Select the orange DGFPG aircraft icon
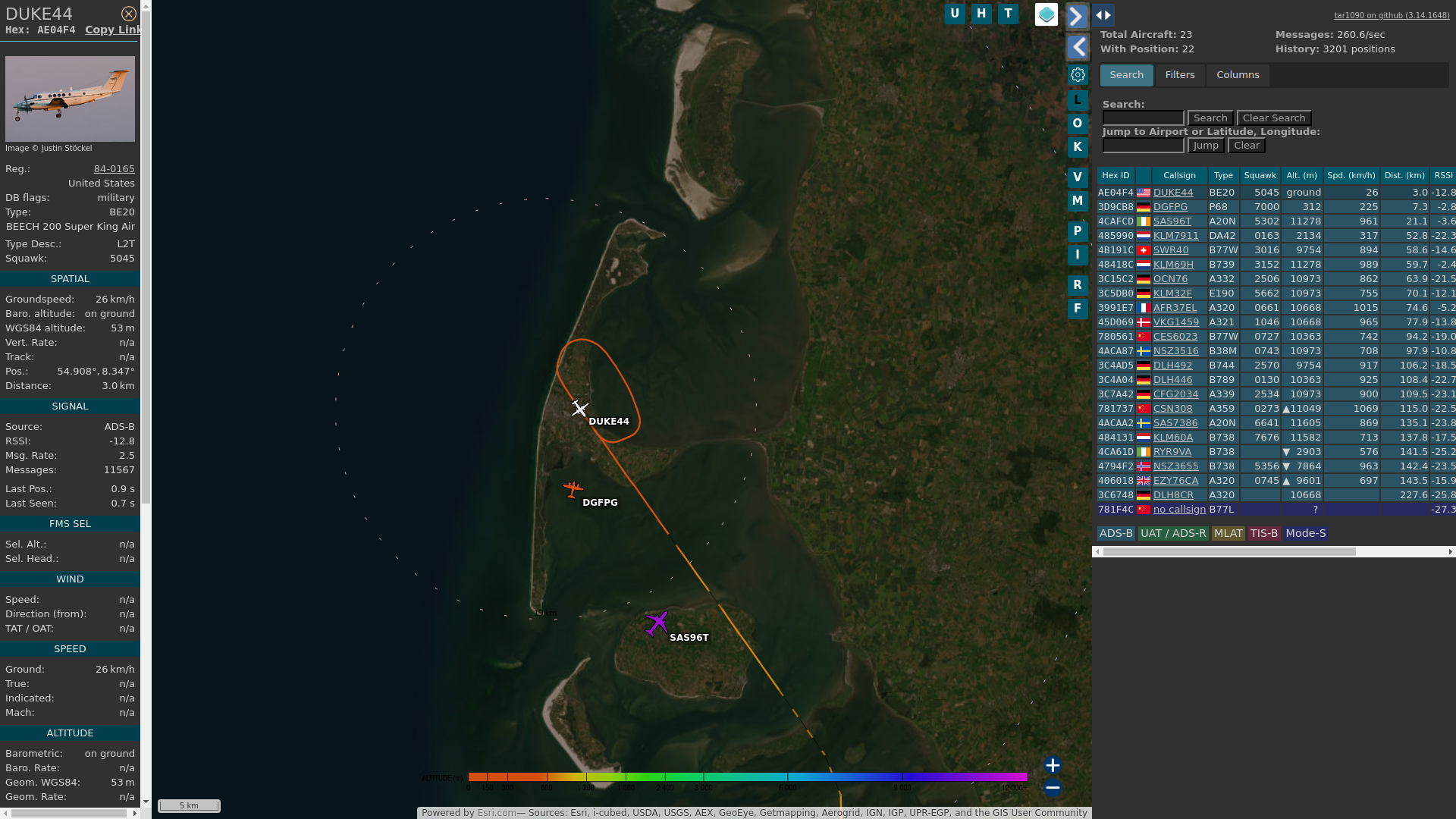 coord(573,489)
